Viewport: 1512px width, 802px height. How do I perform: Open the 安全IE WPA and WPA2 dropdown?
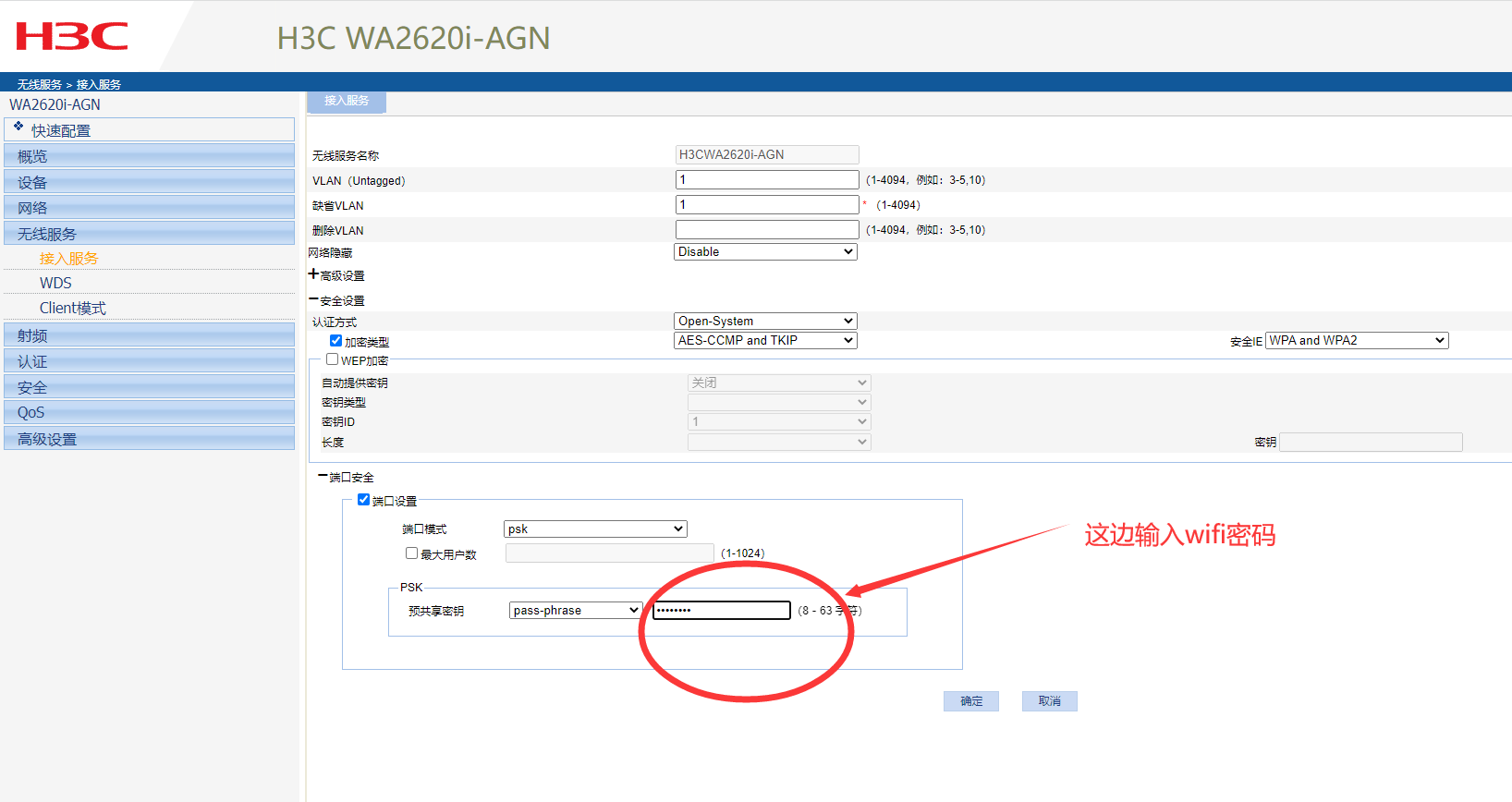coord(1357,340)
